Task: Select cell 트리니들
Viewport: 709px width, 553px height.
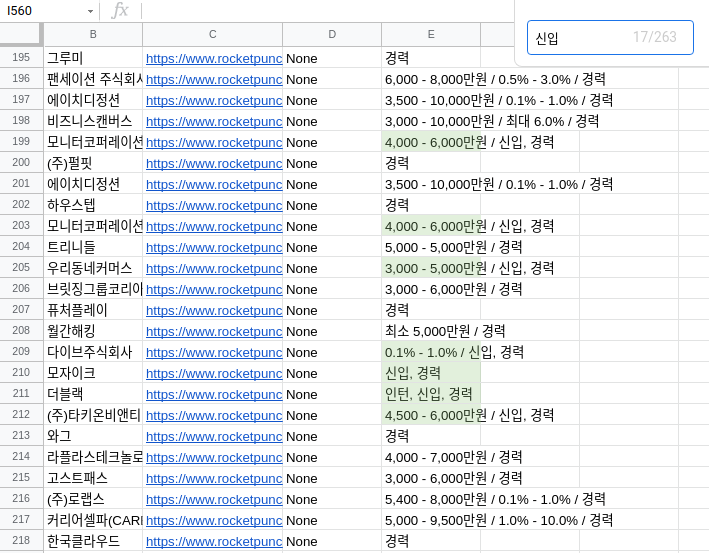Action: click(x=93, y=247)
